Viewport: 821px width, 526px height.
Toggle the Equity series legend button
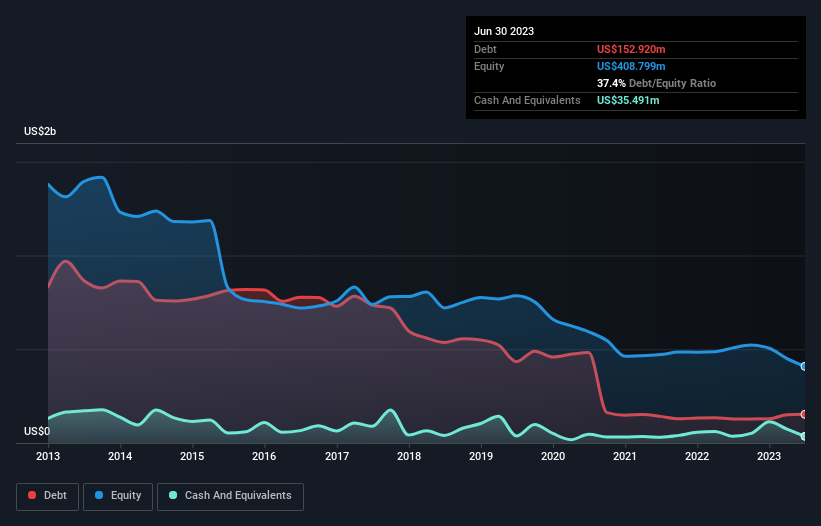pos(118,496)
